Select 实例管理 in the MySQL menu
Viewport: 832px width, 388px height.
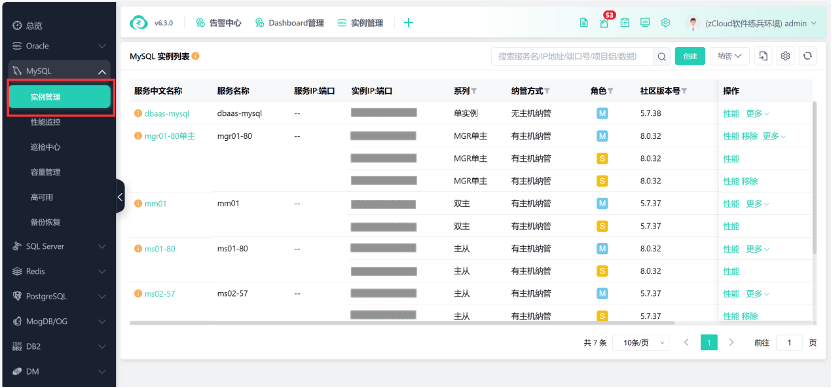(x=60, y=97)
